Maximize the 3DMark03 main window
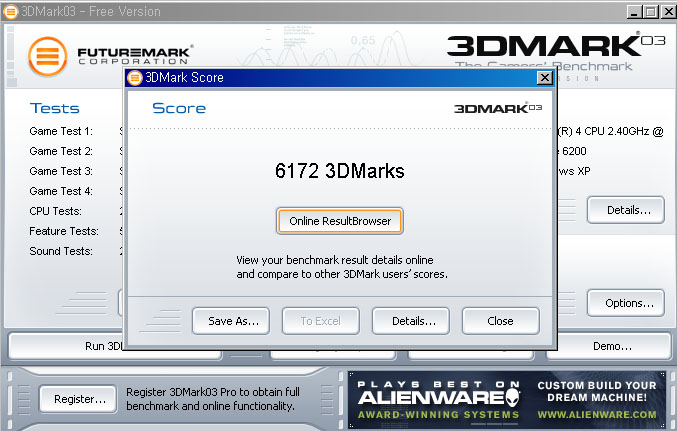Image resolution: width=677 pixels, height=431 pixels. [x=650, y=12]
